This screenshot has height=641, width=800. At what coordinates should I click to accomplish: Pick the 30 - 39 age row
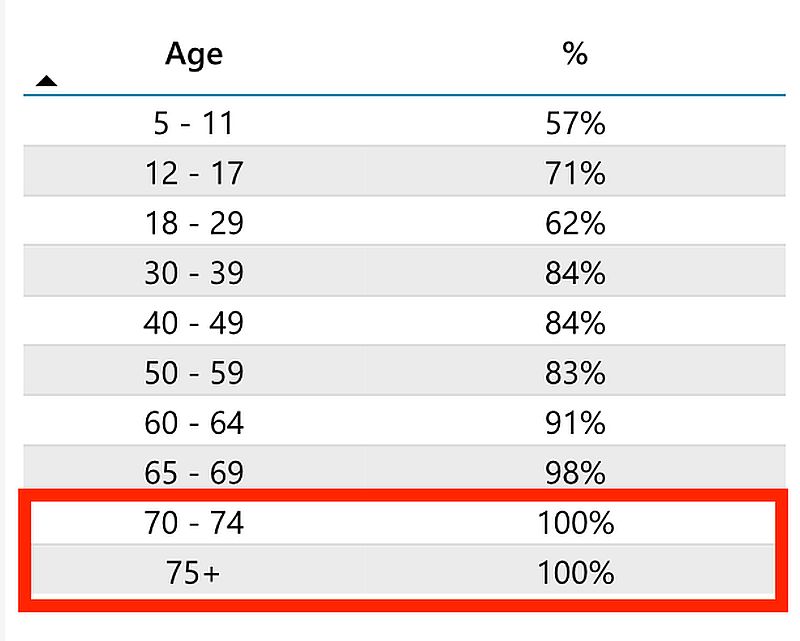(x=194, y=272)
